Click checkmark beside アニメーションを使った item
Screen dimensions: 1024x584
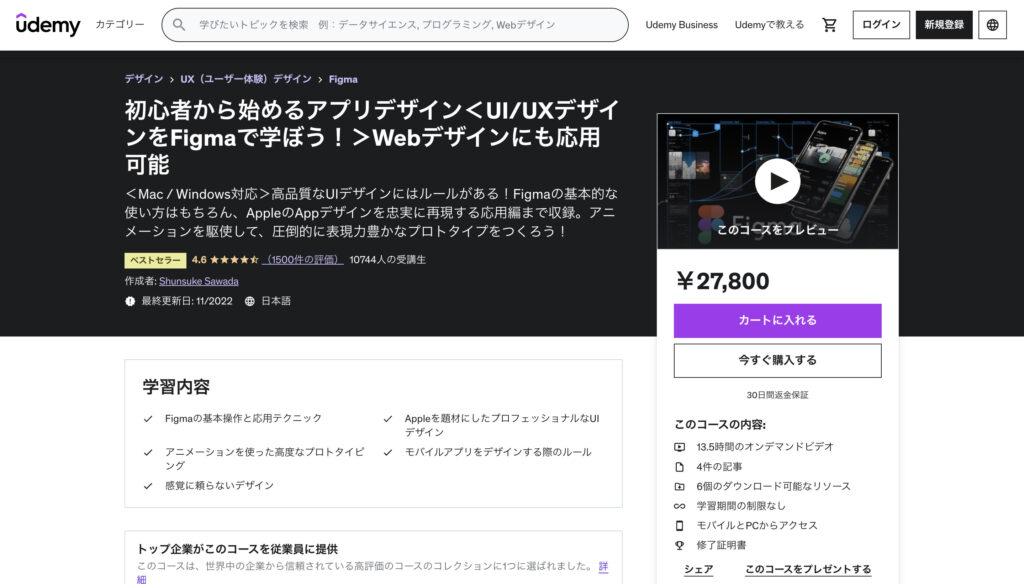(x=148, y=452)
